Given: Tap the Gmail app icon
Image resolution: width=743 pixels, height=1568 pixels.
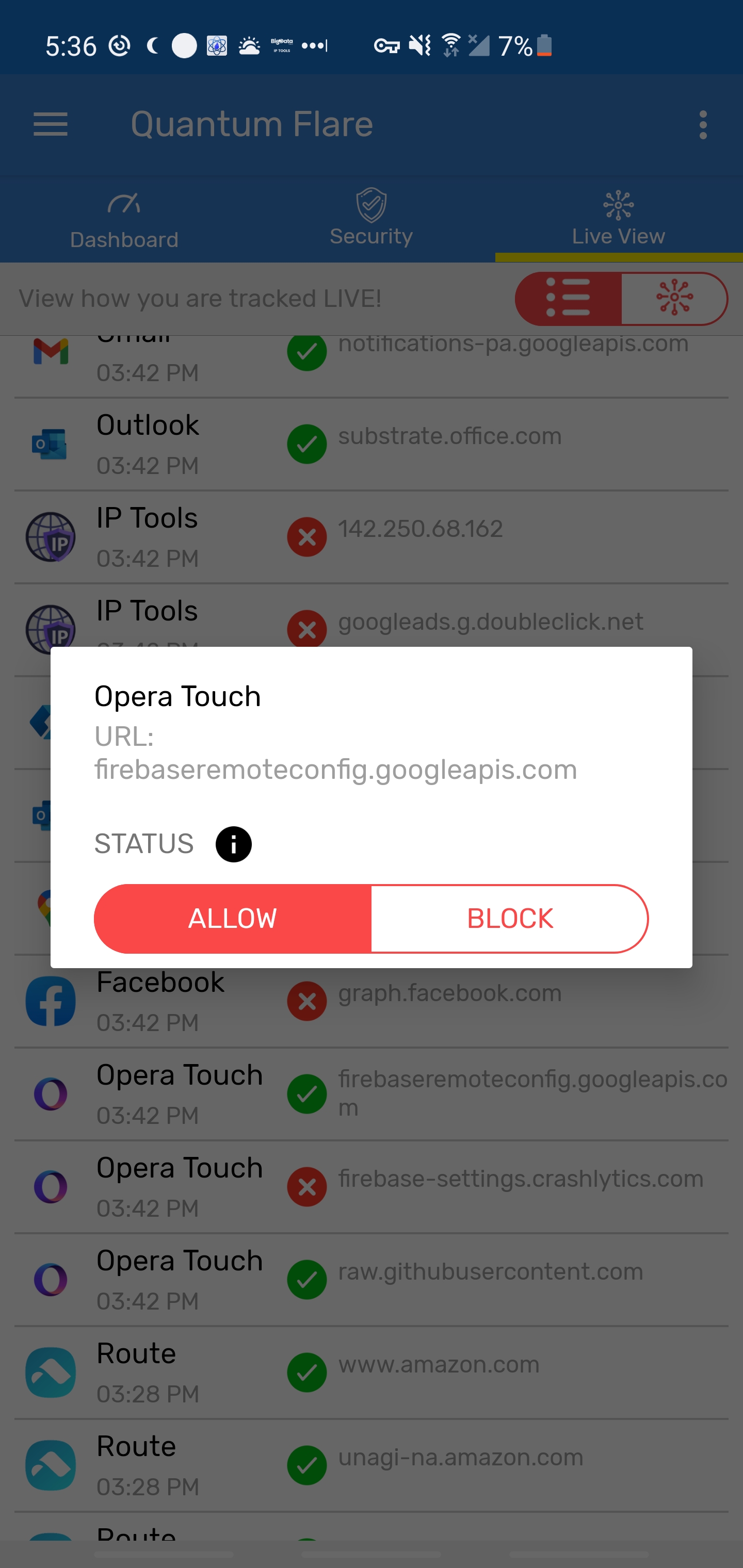Looking at the screenshot, I should click(x=51, y=351).
